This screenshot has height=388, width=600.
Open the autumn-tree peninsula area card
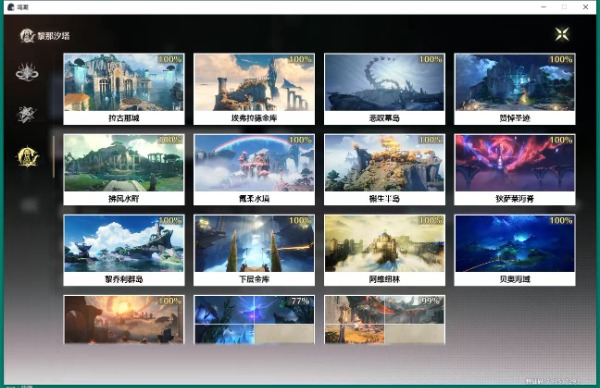tap(385, 170)
